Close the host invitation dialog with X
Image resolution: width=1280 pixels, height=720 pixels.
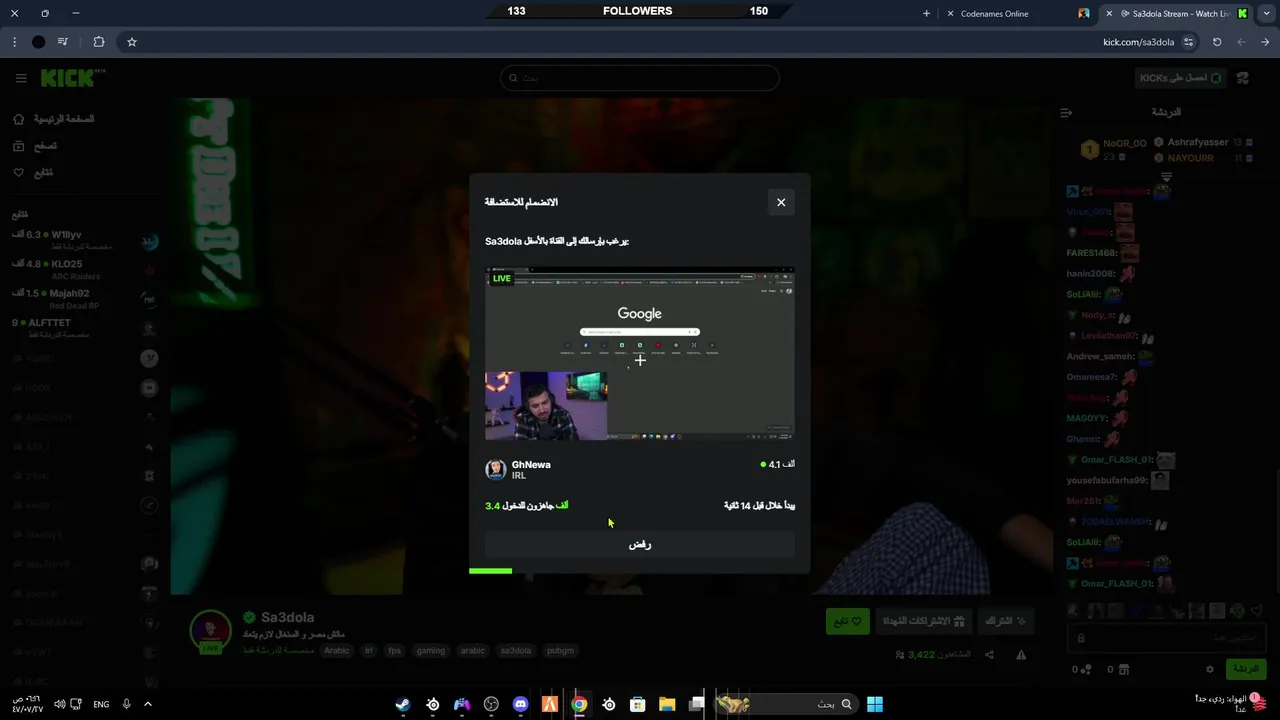click(x=781, y=202)
